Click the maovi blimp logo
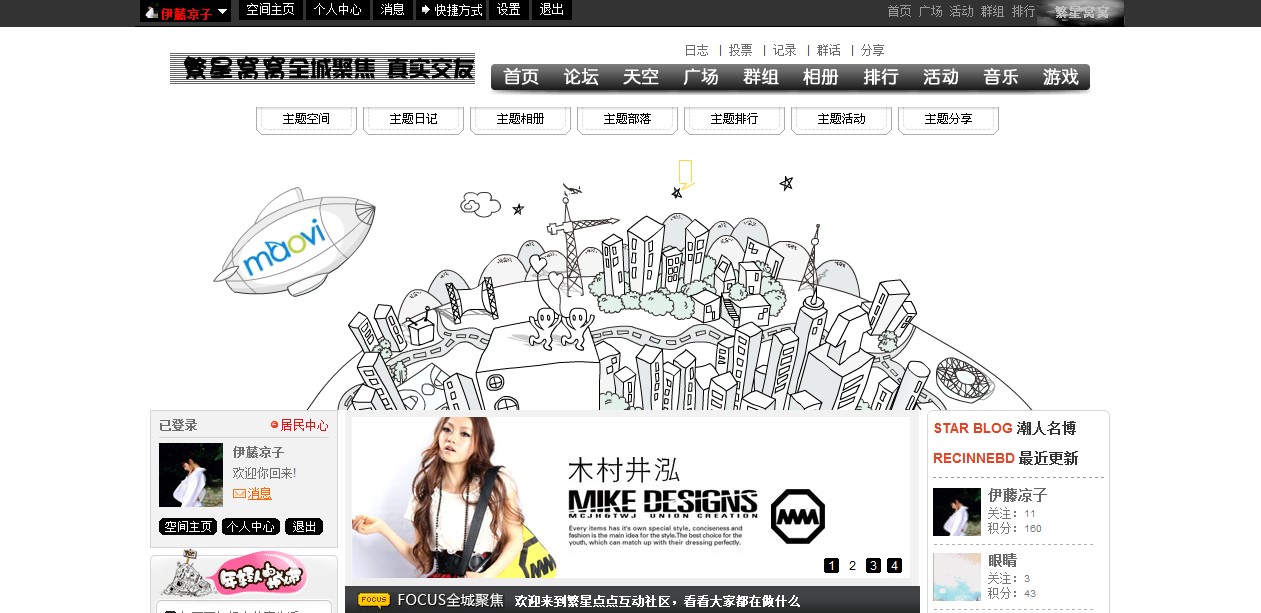Screen dimensions: 1261x613 [293, 242]
